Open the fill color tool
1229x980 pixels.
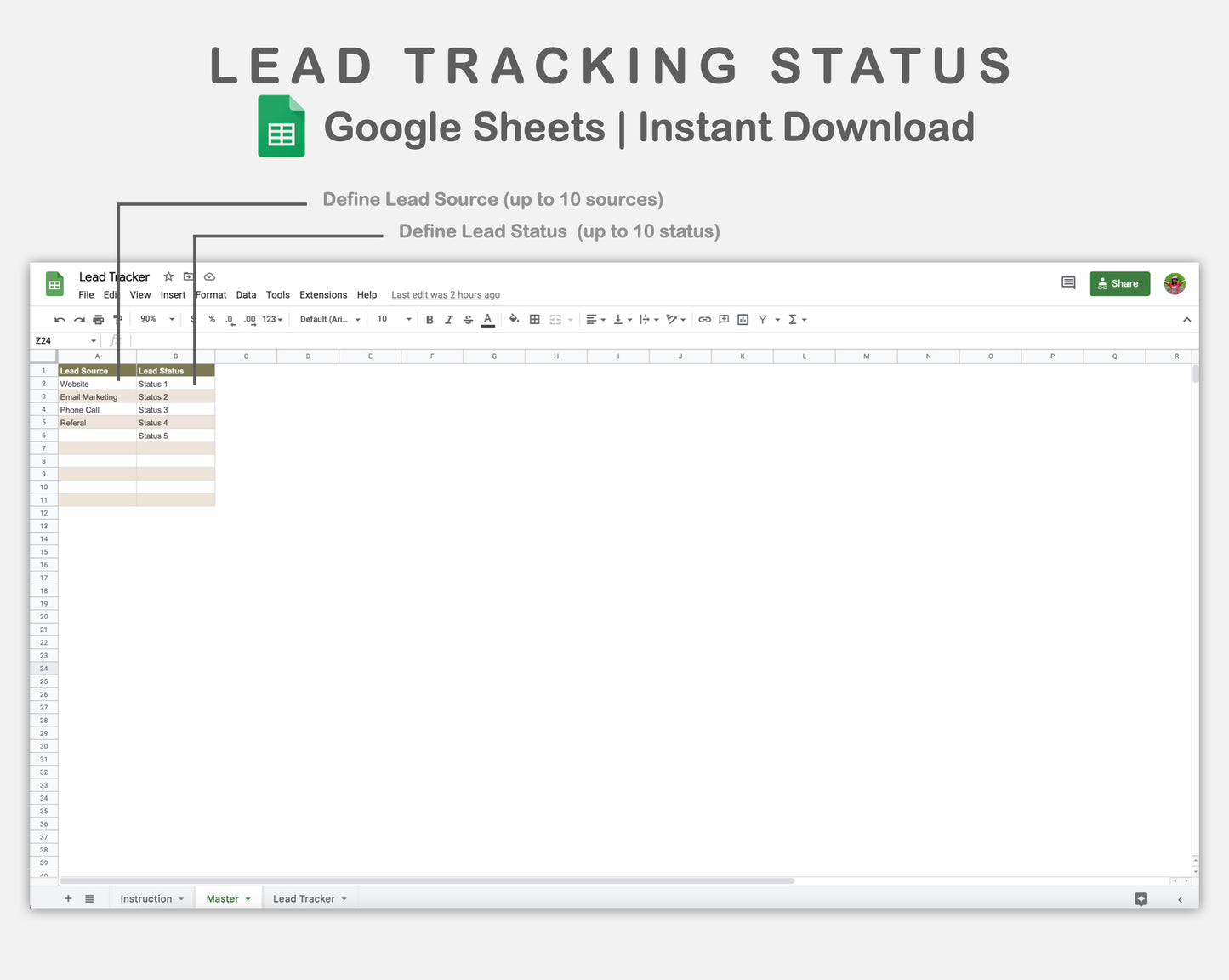[514, 319]
